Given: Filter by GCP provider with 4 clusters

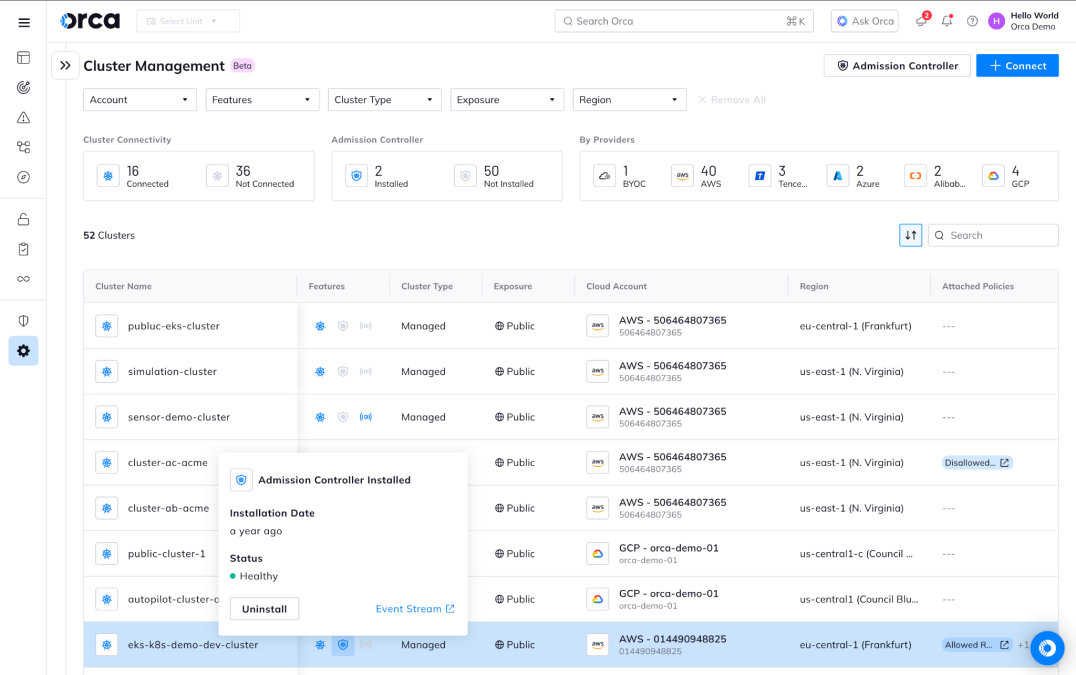Looking at the screenshot, I should [x=1006, y=176].
